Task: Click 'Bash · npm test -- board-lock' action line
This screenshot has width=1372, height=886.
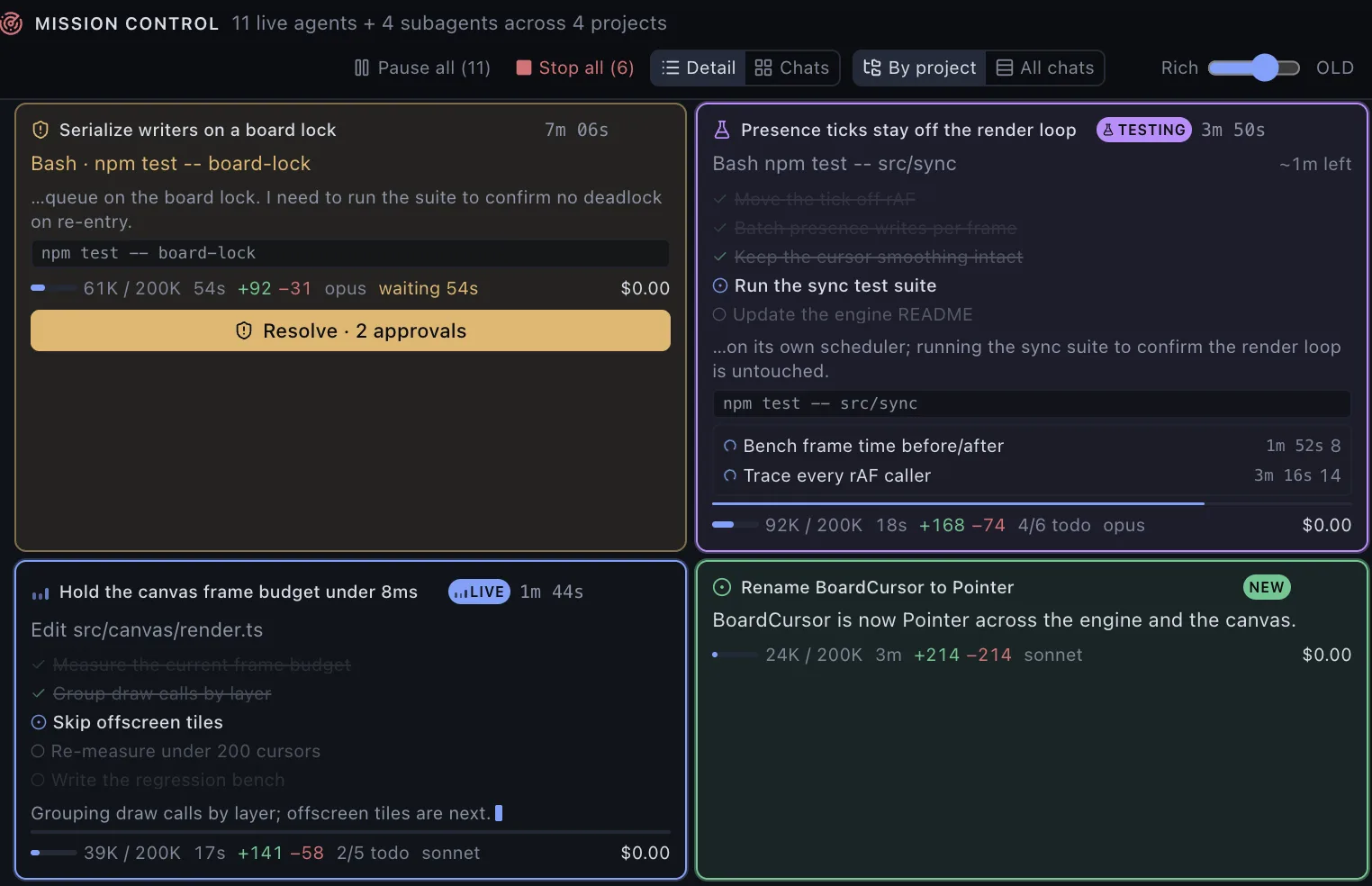Action: pos(171,163)
